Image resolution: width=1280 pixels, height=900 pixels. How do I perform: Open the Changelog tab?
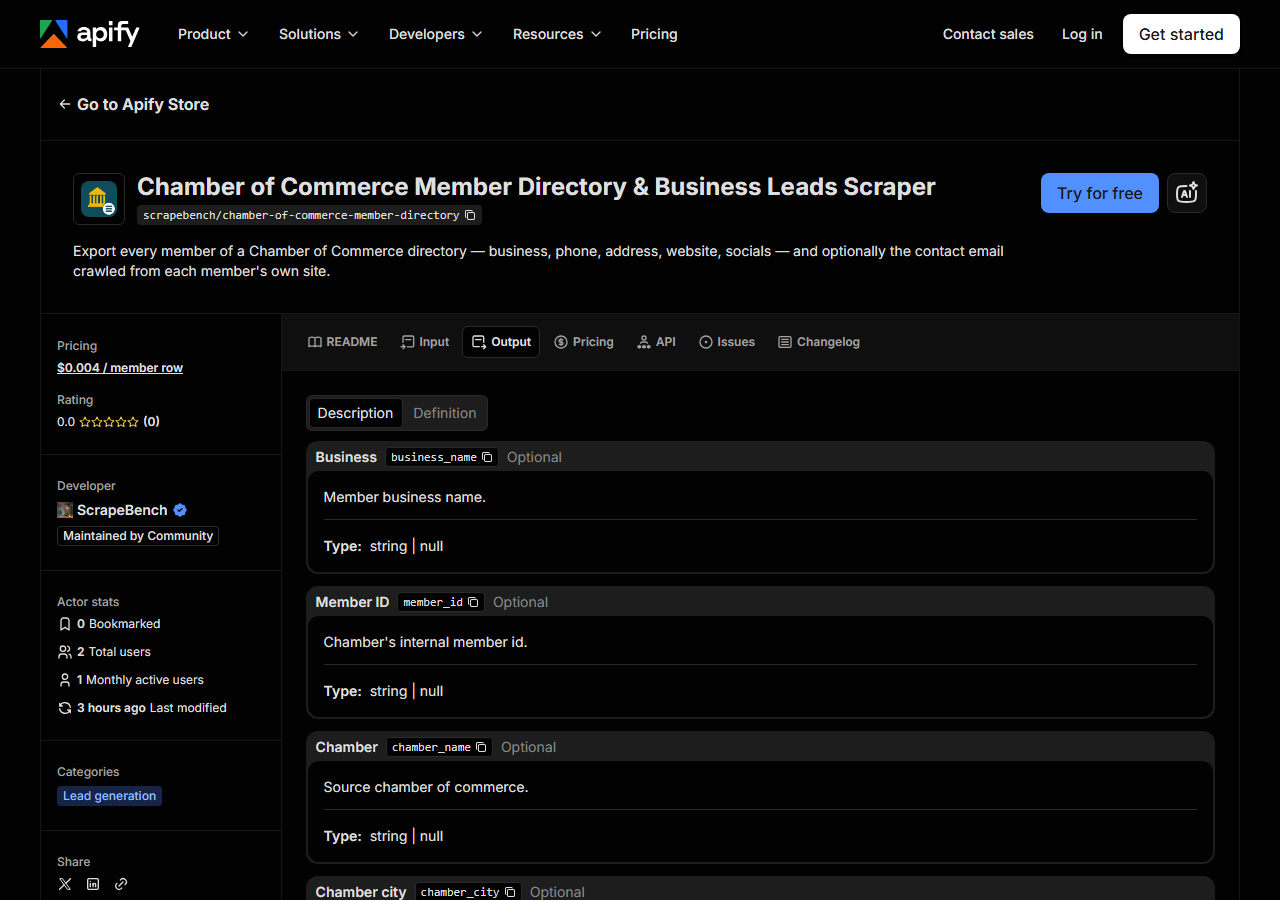(819, 342)
